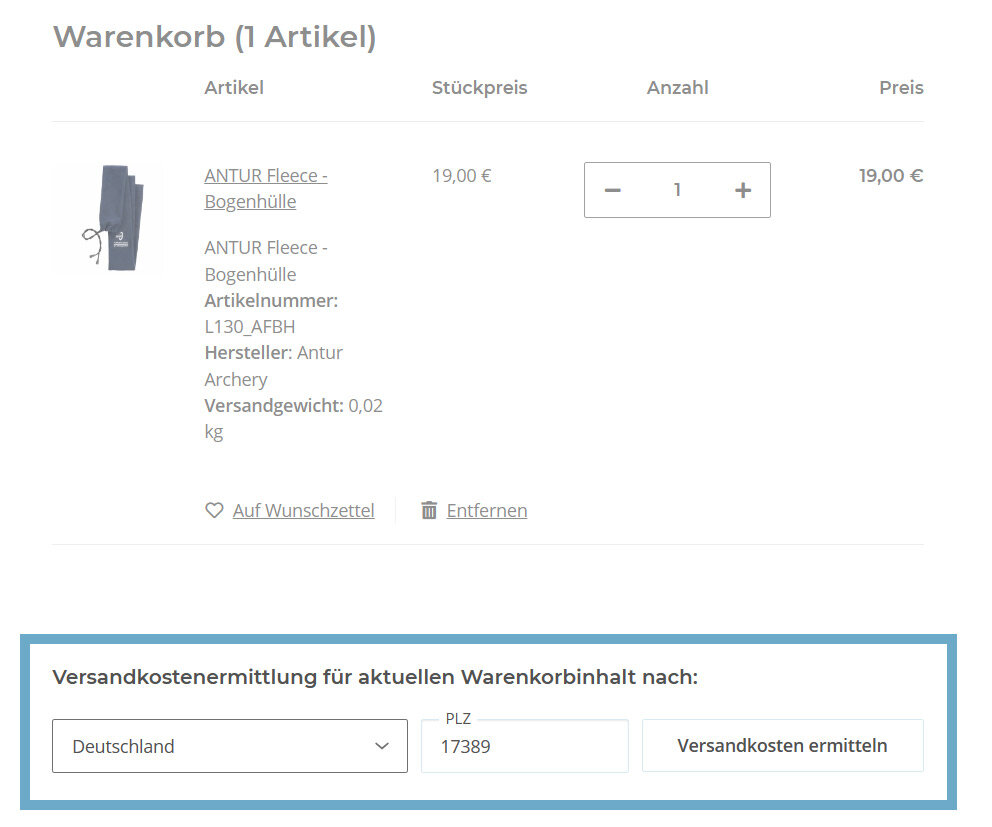Click the article number L130_AFBH
992x827 pixels.
tap(249, 327)
